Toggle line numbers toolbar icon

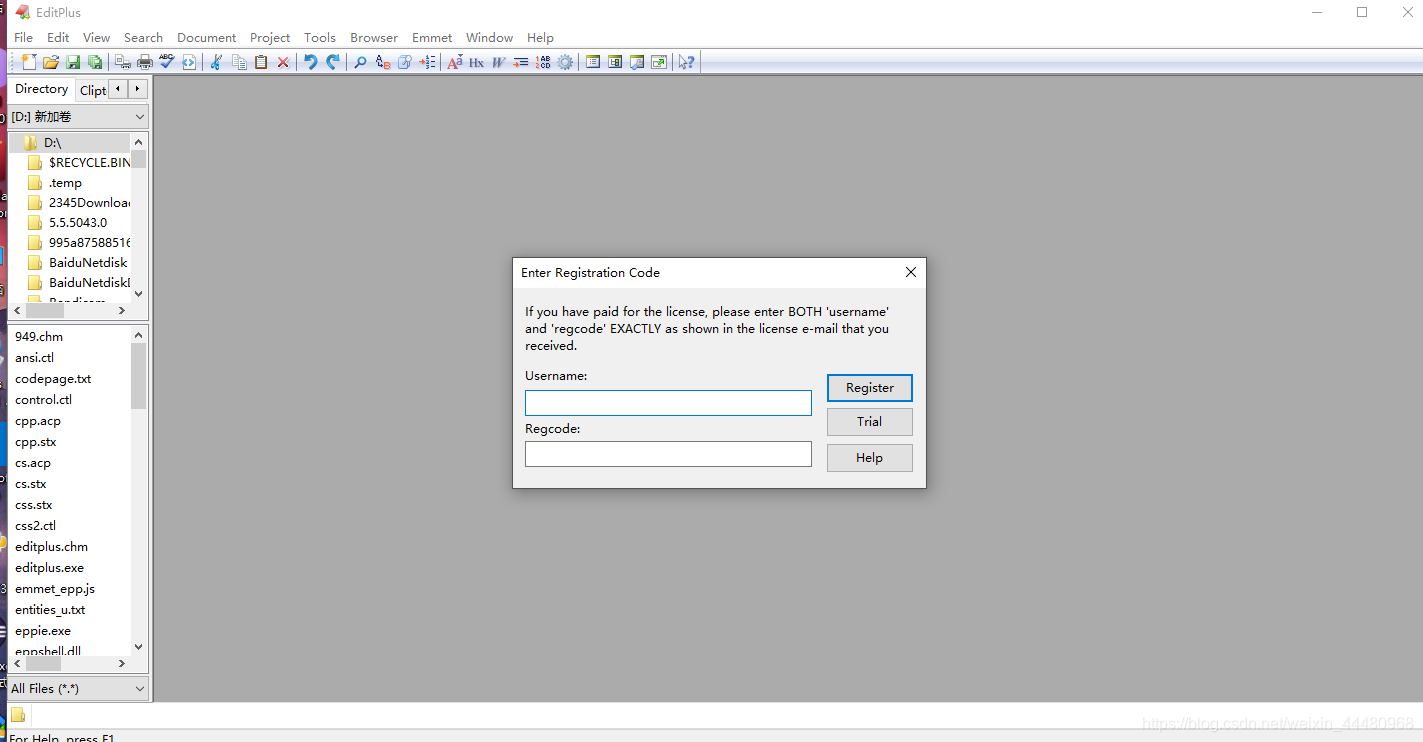[543, 62]
